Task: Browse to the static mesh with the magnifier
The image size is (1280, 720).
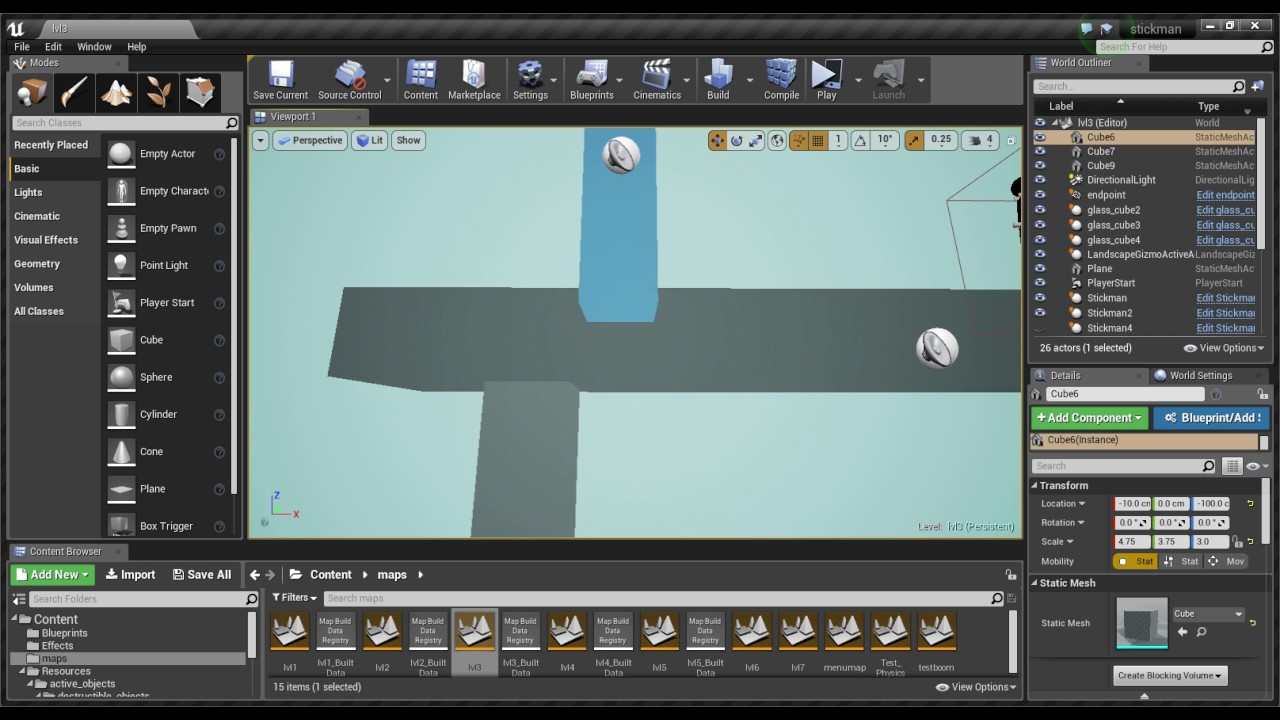Action: point(1201,632)
